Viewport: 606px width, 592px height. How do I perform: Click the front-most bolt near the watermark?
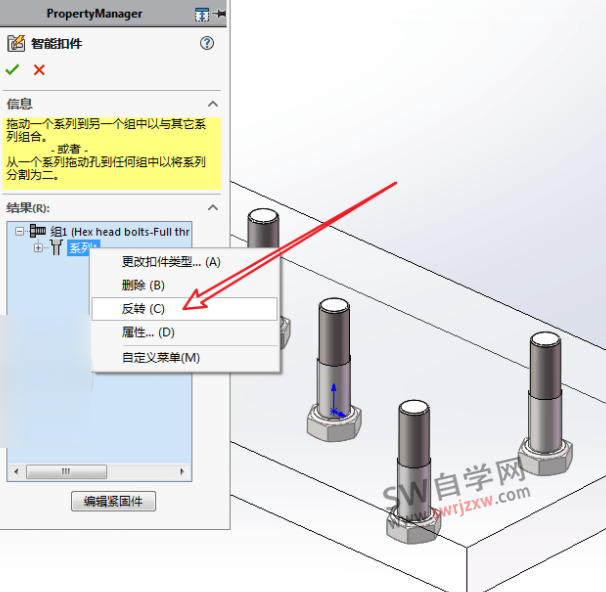414,471
